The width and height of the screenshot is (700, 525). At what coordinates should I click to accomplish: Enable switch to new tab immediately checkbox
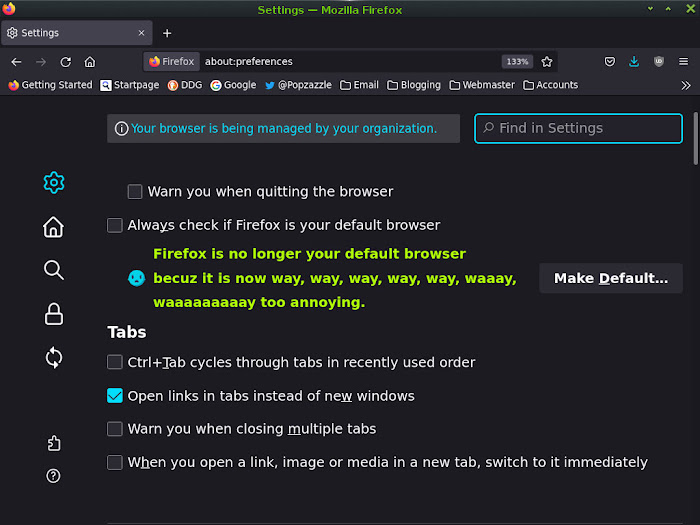pos(115,462)
